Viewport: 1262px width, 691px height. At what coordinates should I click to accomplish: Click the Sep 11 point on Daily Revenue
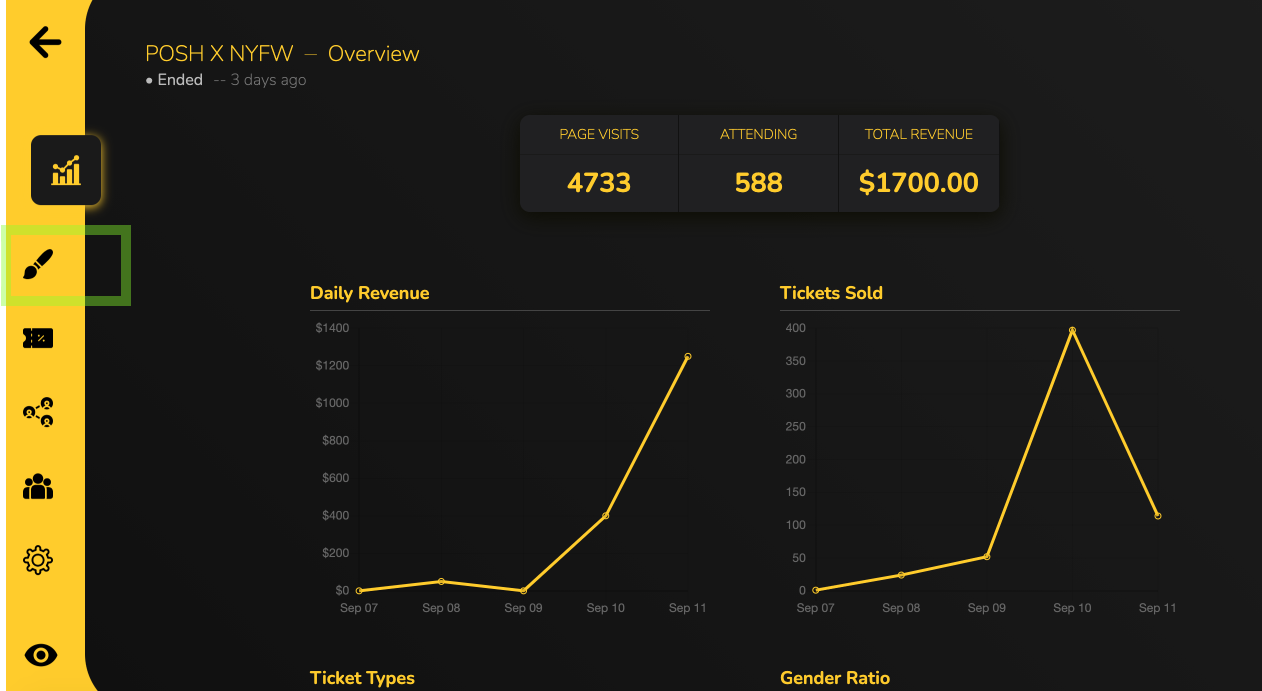pos(688,356)
